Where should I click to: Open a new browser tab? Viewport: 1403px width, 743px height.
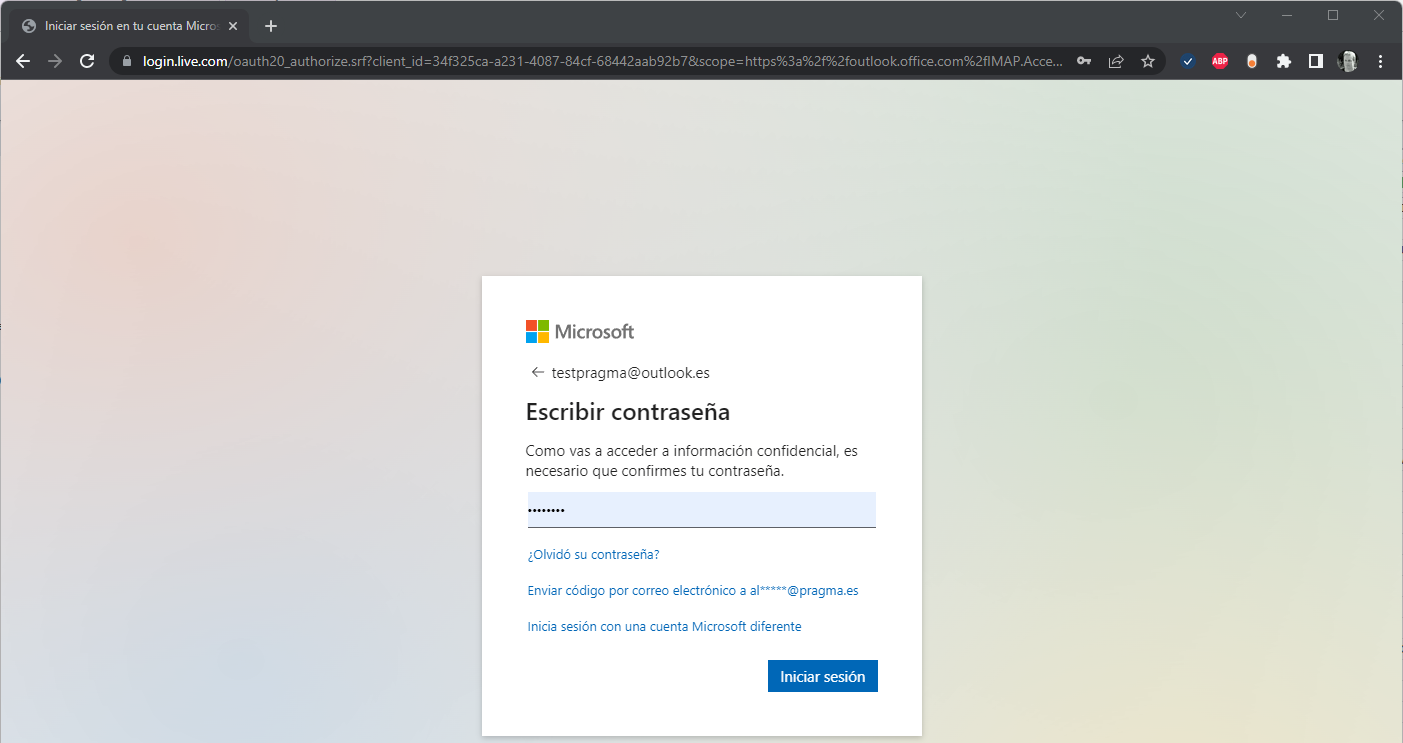tap(271, 26)
